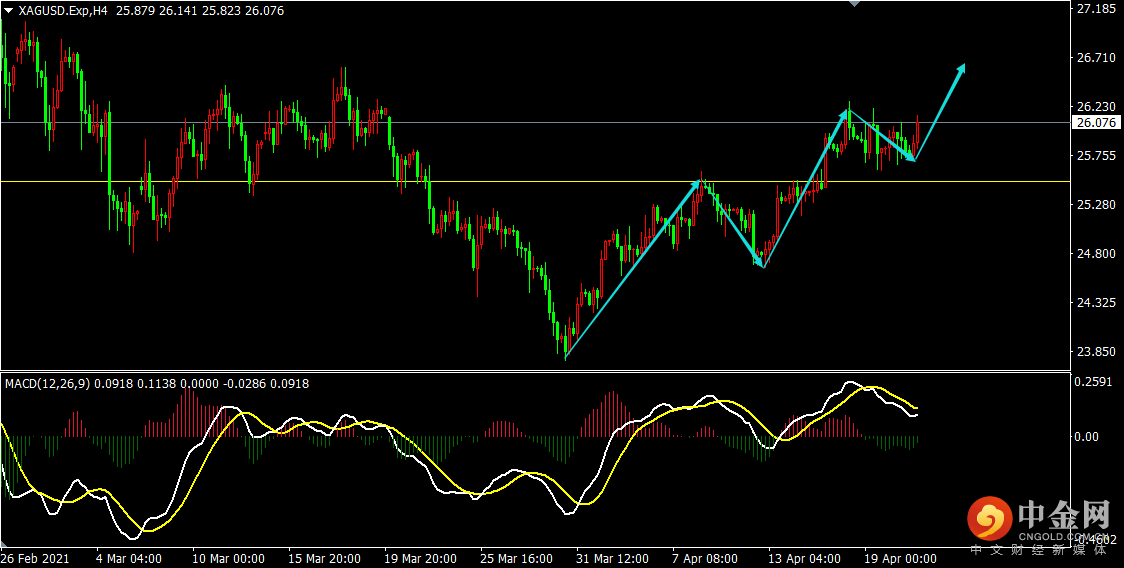Open the chart menu triangle beside XAGUSD.Exp
The image size is (1124, 568).
8,11
